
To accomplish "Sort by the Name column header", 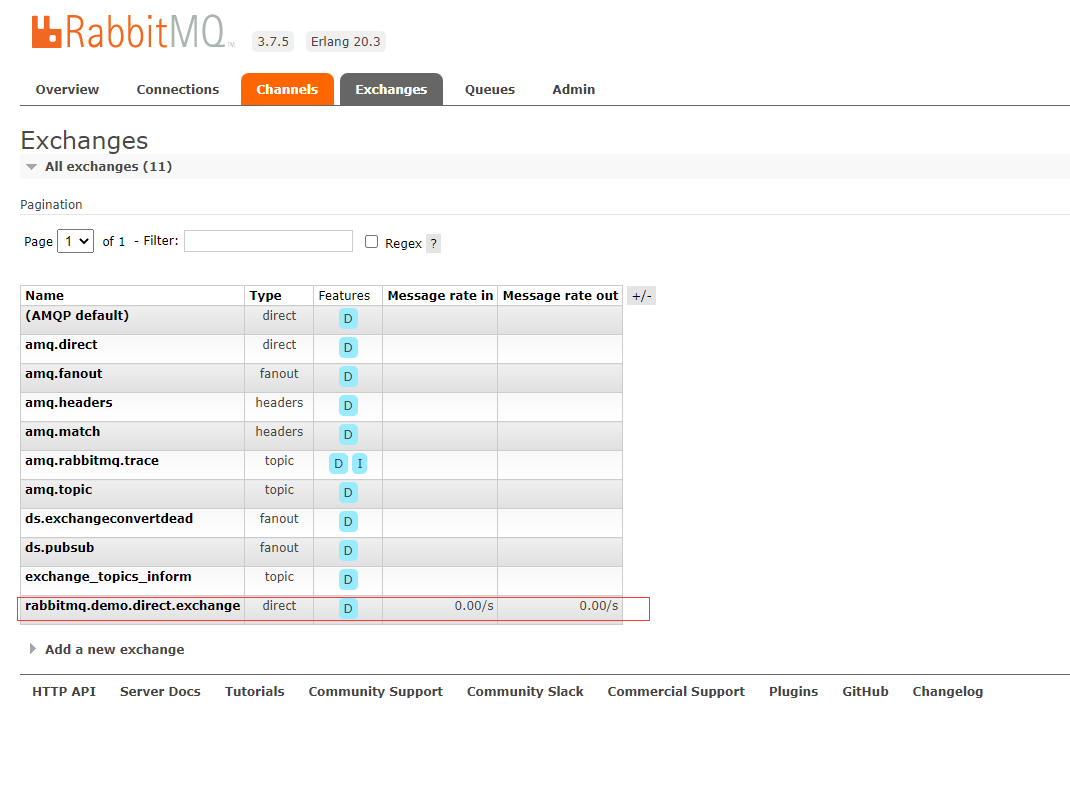I will (x=44, y=296).
